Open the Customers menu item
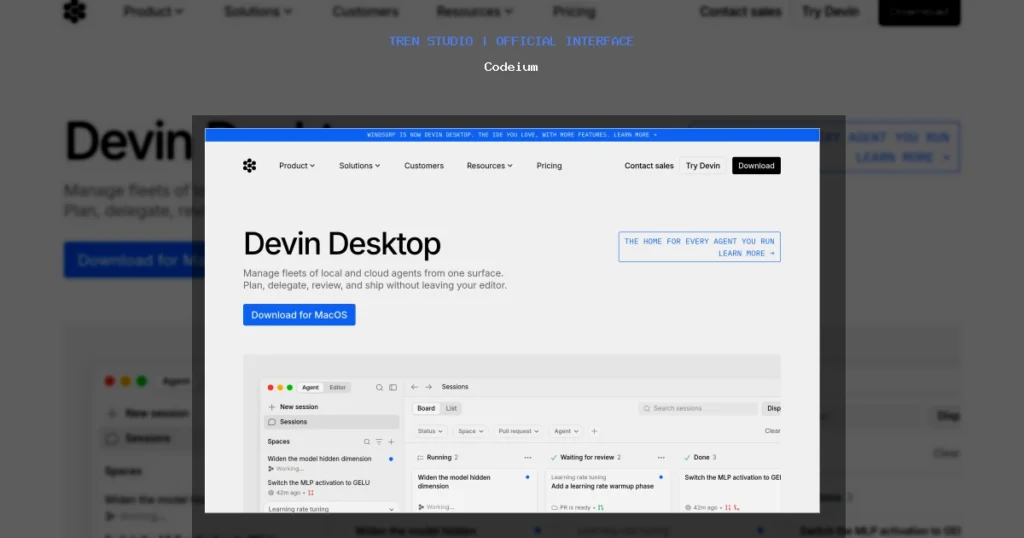The image size is (1024, 538). point(424,166)
